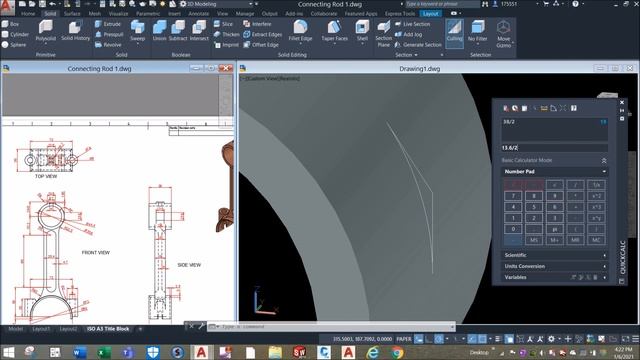Select the Imprint tool
Viewport: 640px width, 360px height.
(x=226, y=44)
